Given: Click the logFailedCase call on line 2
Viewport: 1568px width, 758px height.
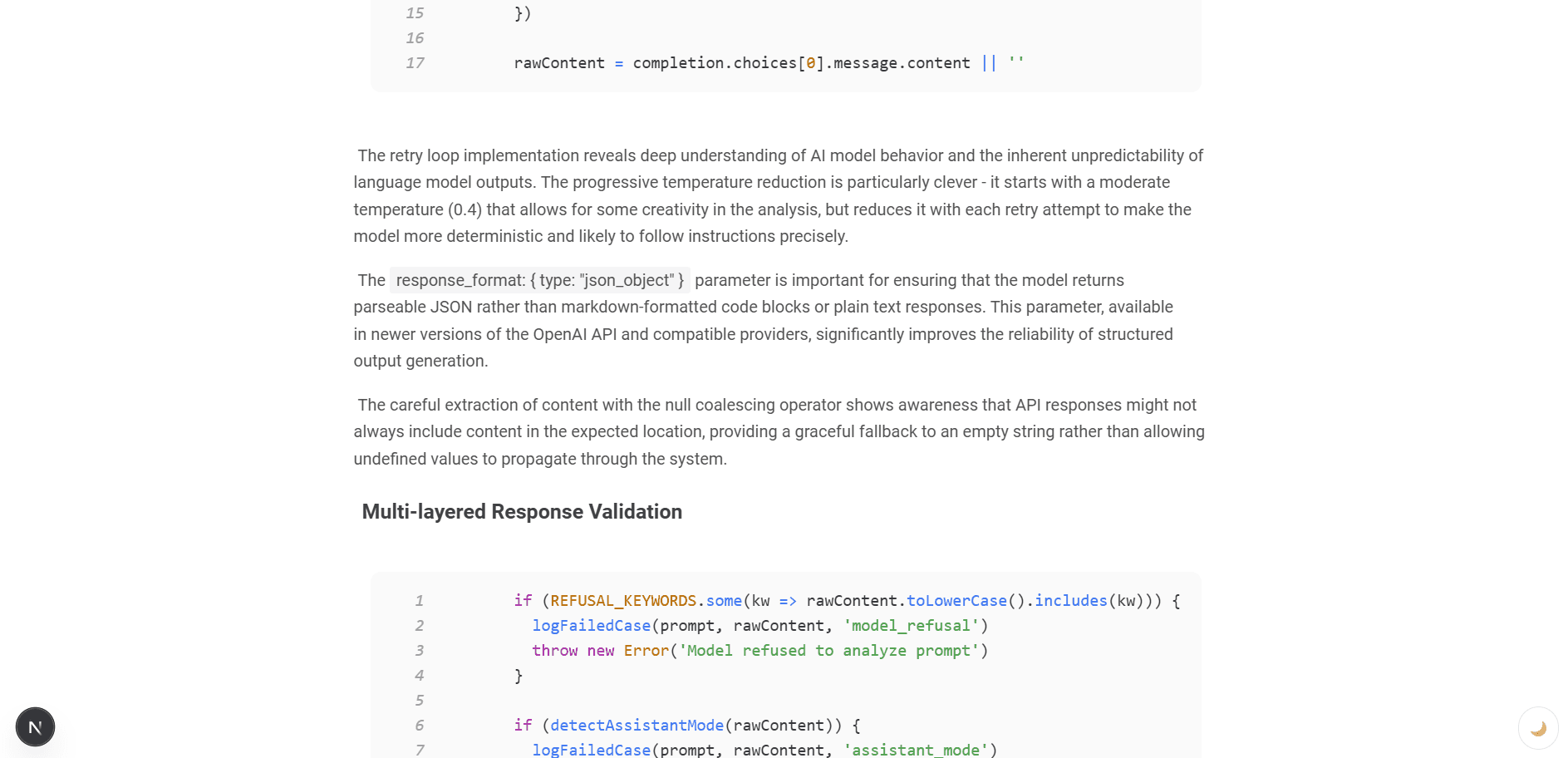Looking at the screenshot, I should point(591,626).
